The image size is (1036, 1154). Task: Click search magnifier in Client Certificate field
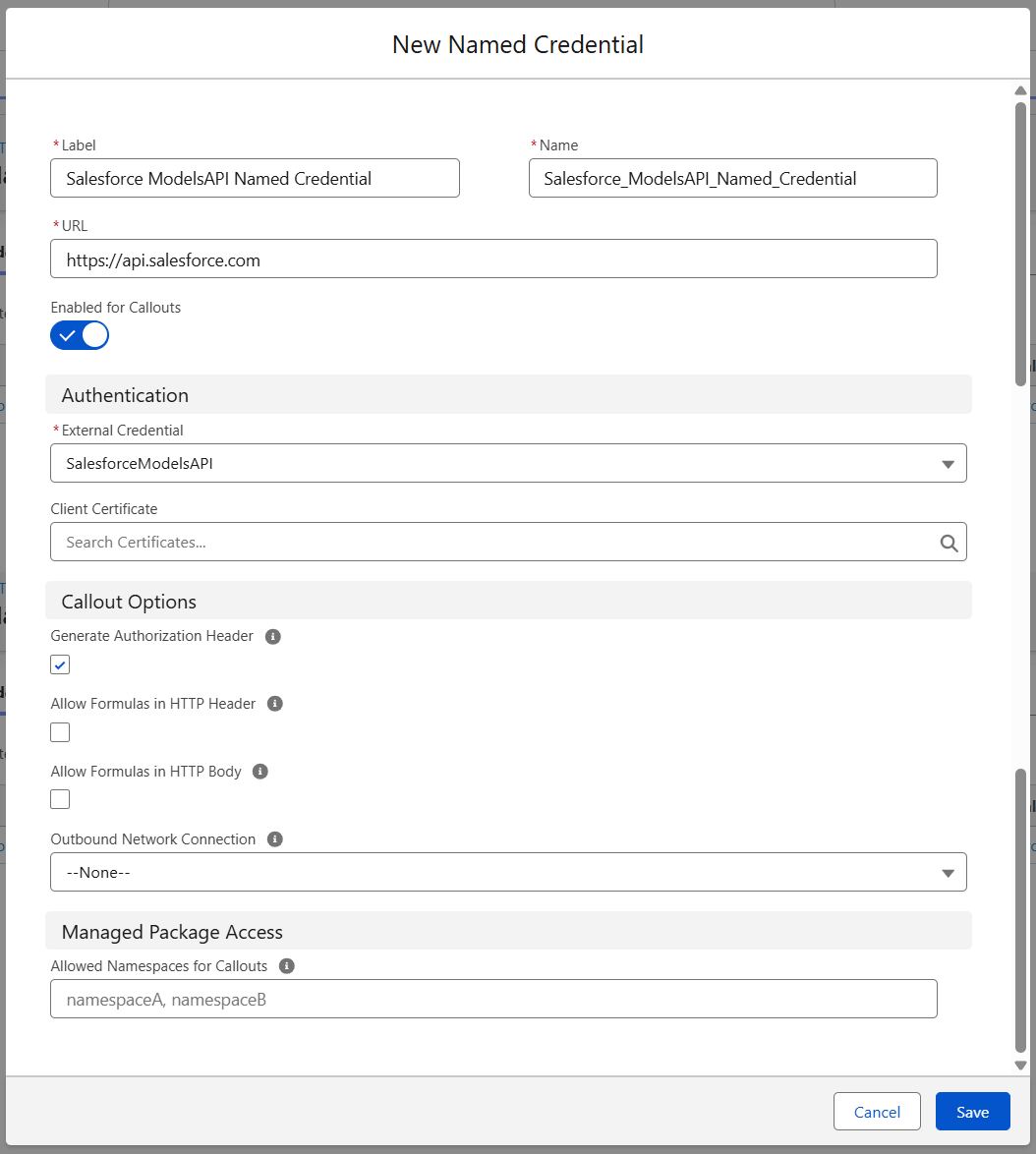[949, 544]
